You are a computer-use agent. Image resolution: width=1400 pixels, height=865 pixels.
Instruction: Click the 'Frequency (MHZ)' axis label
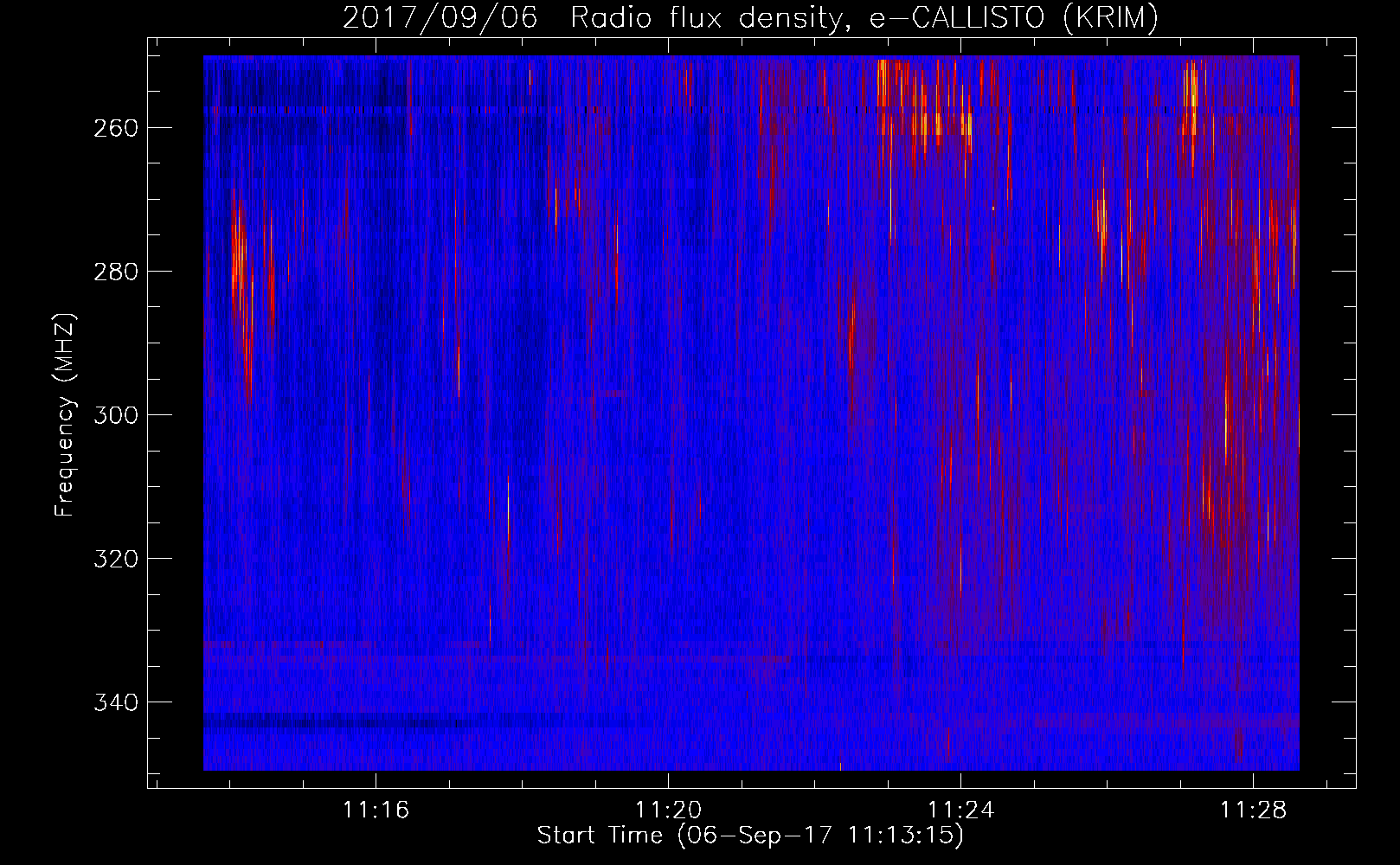(65, 414)
